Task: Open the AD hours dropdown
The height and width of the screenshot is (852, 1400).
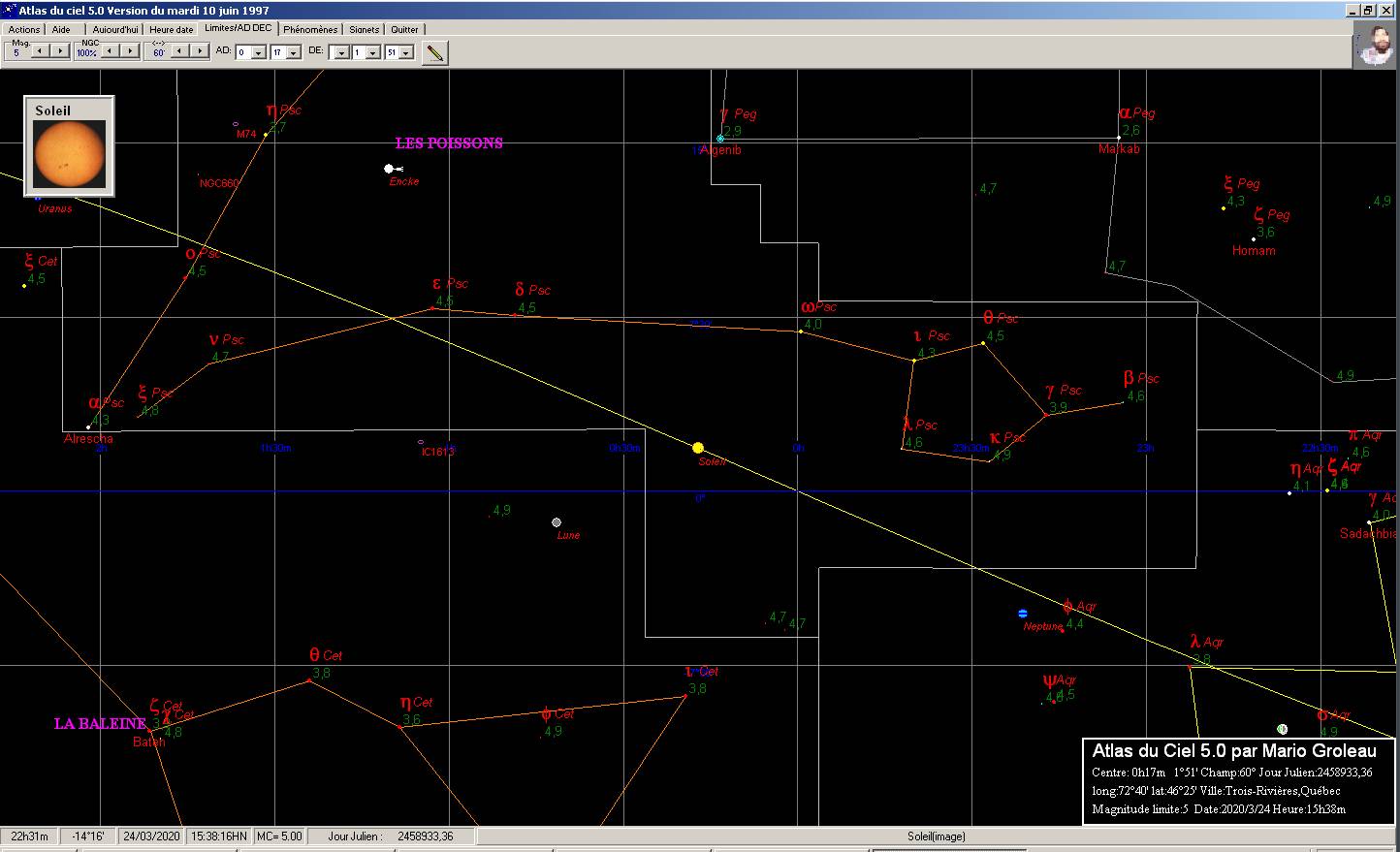Action: (259, 53)
